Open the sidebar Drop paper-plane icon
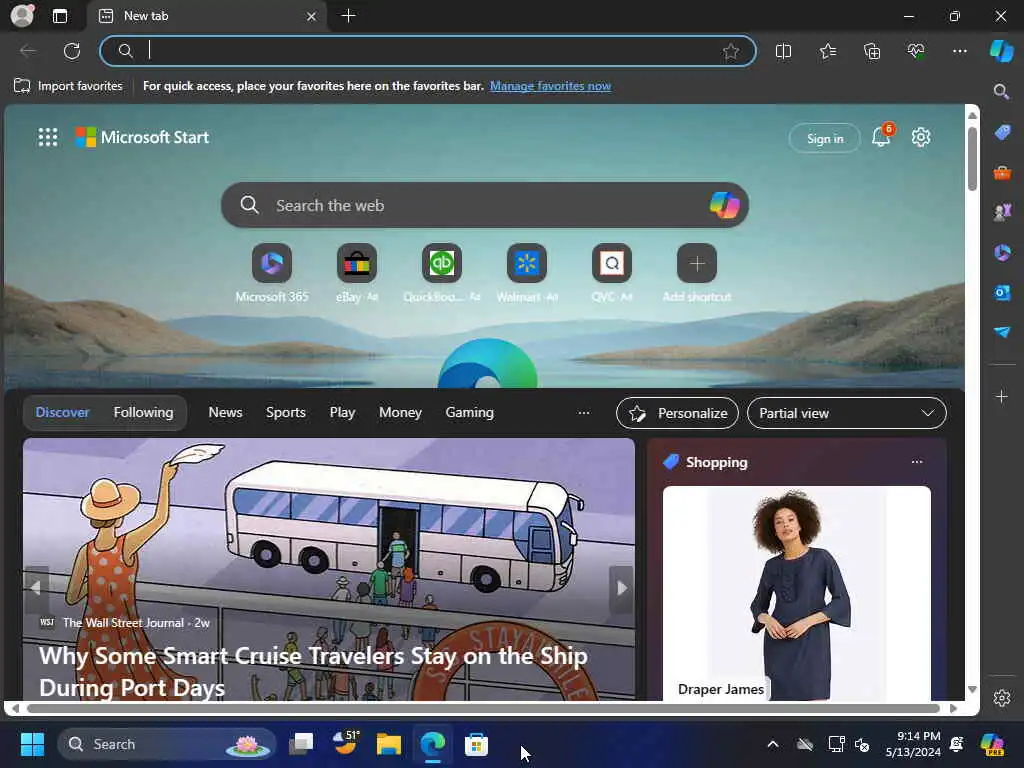Image resolution: width=1024 pixels, height=768 pixels. point(1002,332)
